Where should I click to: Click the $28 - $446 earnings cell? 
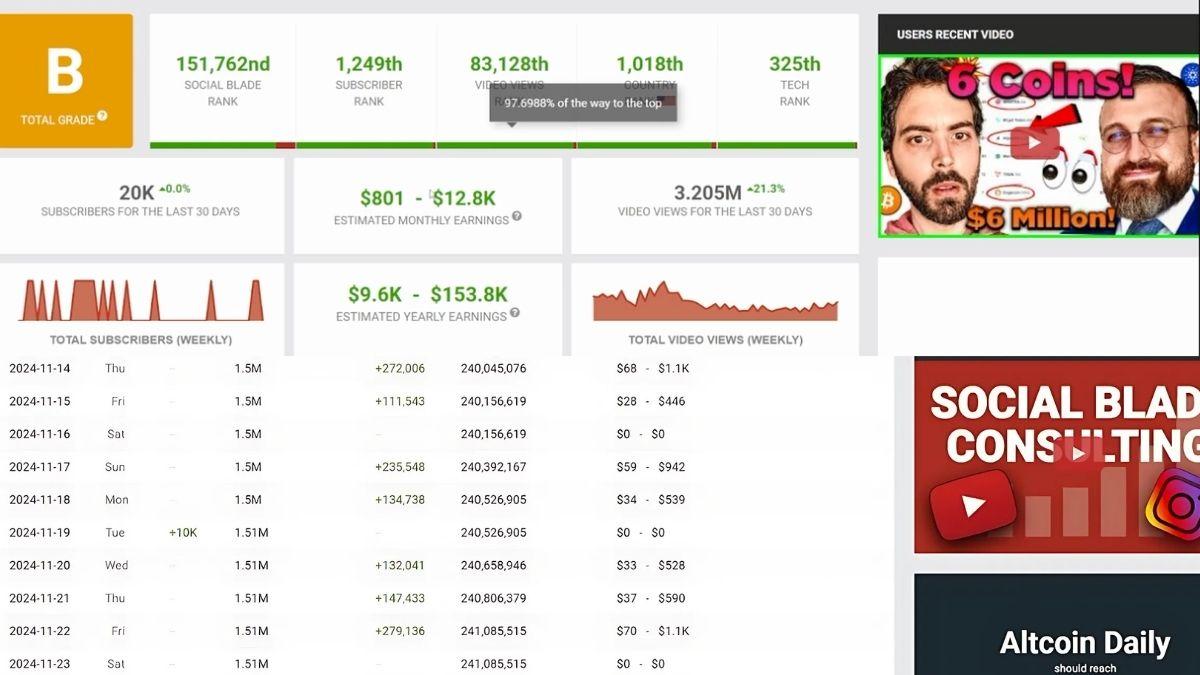651,401
